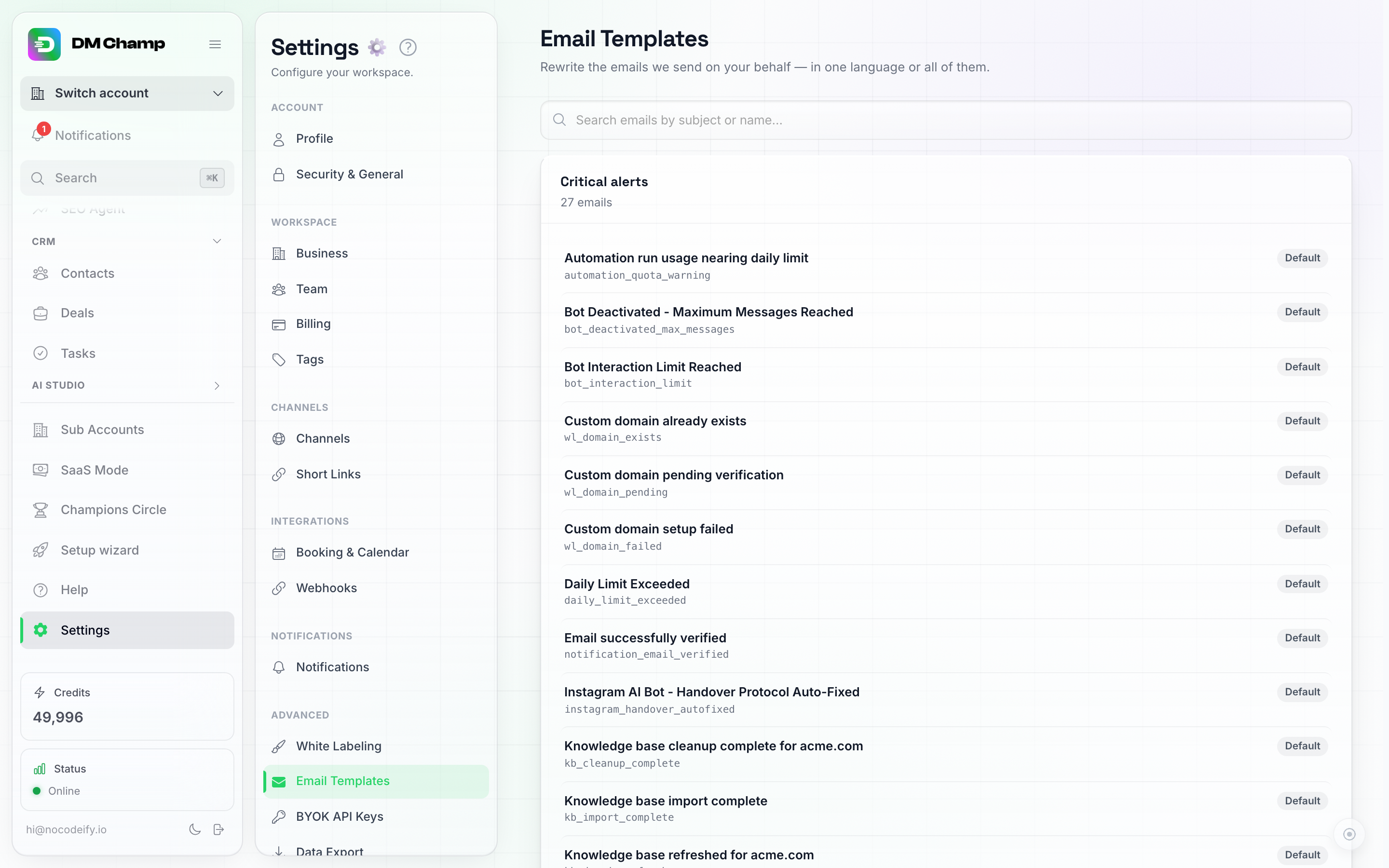Toggle dark mode with the moon icon
The width and height of the screenshot is (1389, 868).
coord(195,829)
